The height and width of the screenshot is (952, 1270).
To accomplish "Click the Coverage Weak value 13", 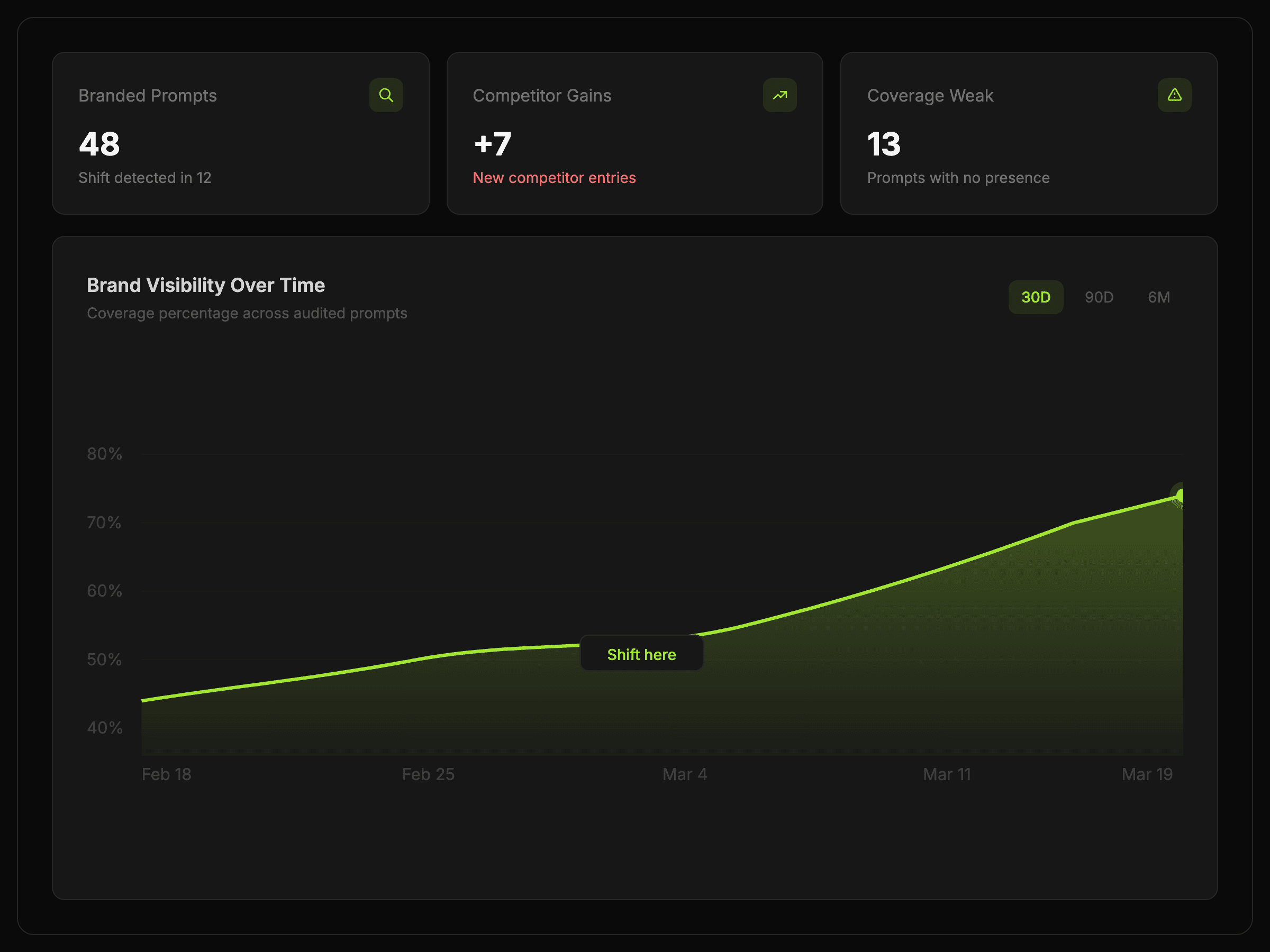I will (x=883, y=144).
